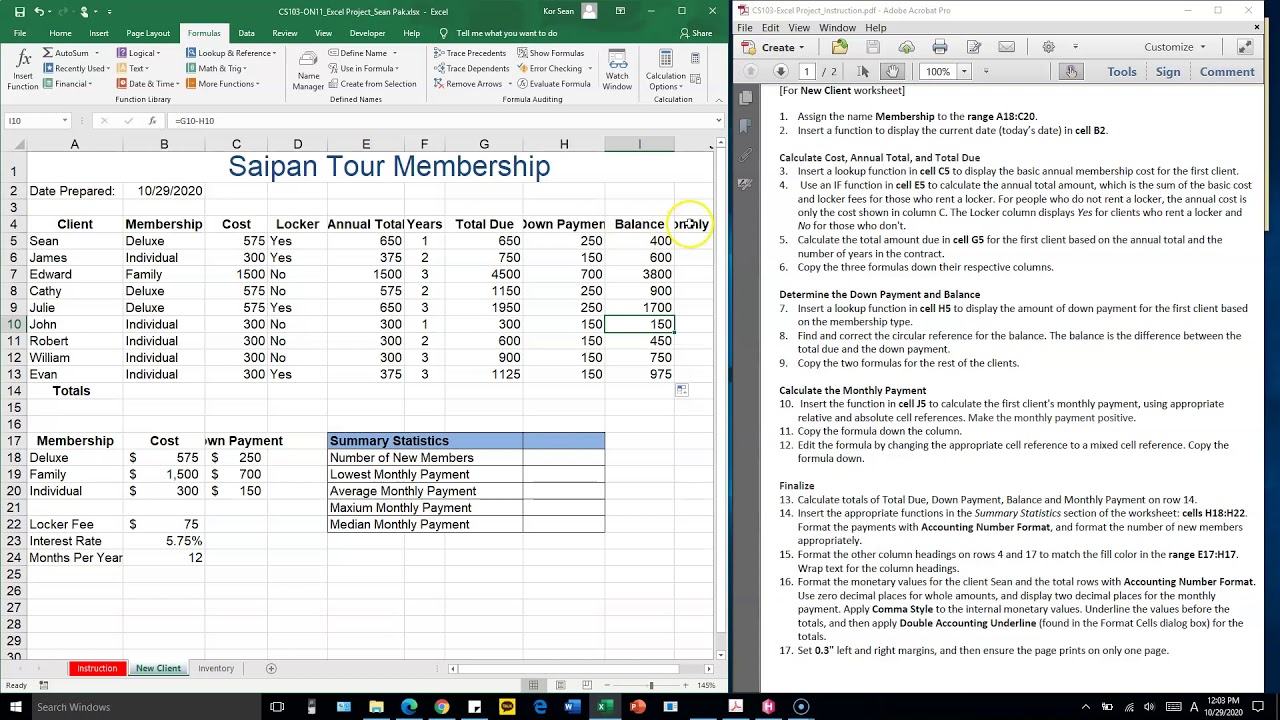Open the Name Manager
Screen dimensions: 1280x720
click(308, 70)
